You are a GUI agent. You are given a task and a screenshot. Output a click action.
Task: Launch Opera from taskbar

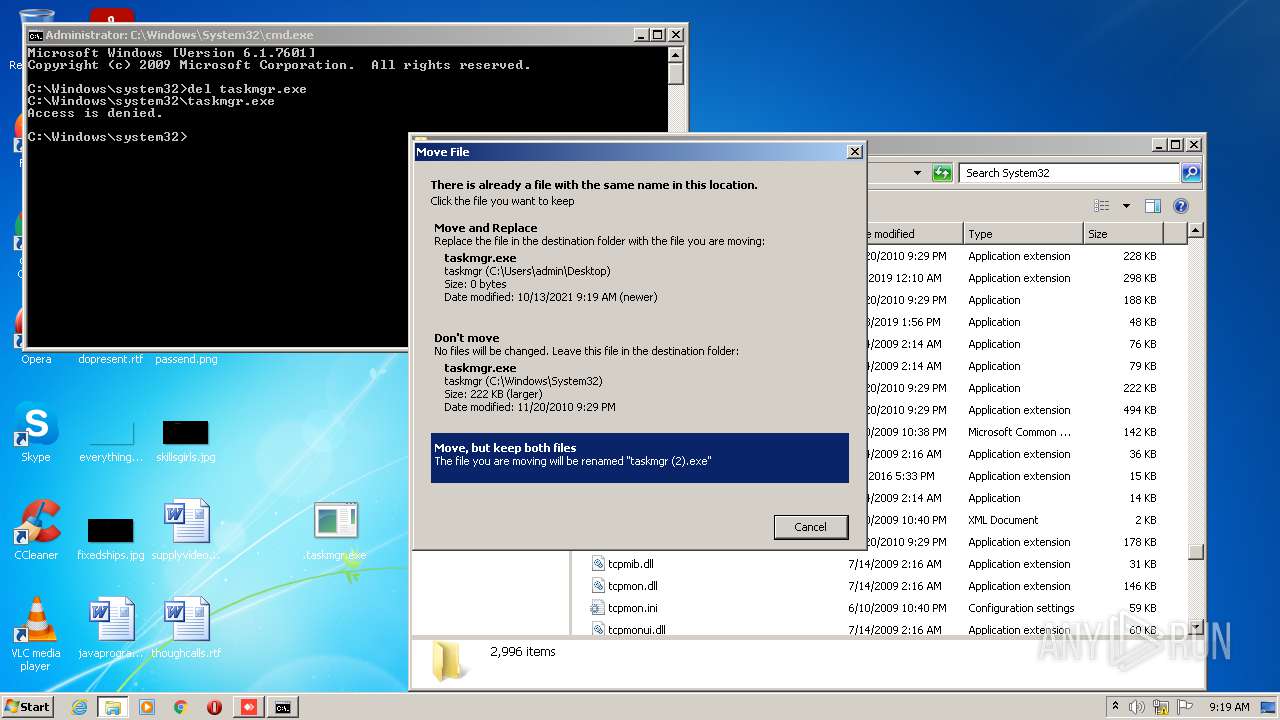(x=215, y=707)
